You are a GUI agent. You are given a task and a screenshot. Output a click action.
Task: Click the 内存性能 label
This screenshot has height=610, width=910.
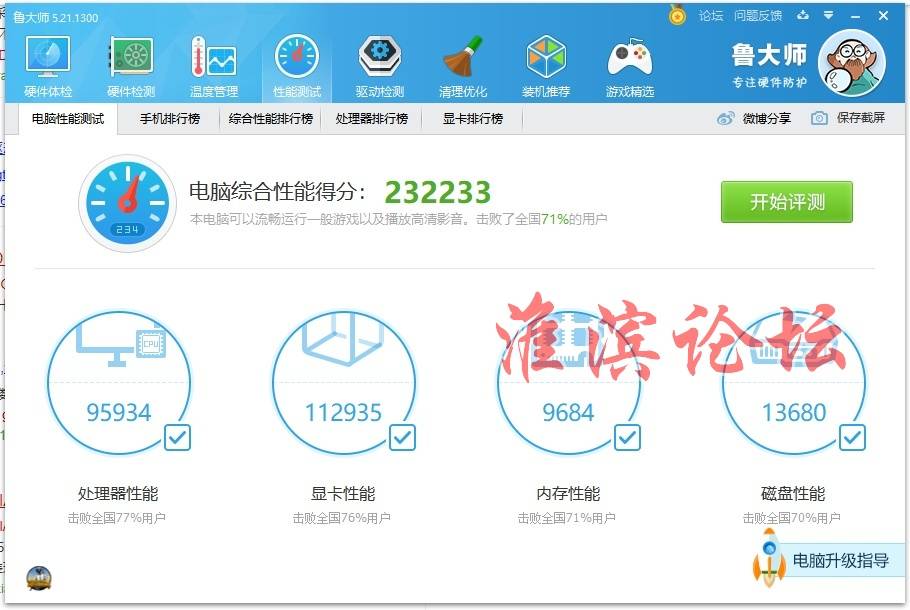(x=568, y=494)
